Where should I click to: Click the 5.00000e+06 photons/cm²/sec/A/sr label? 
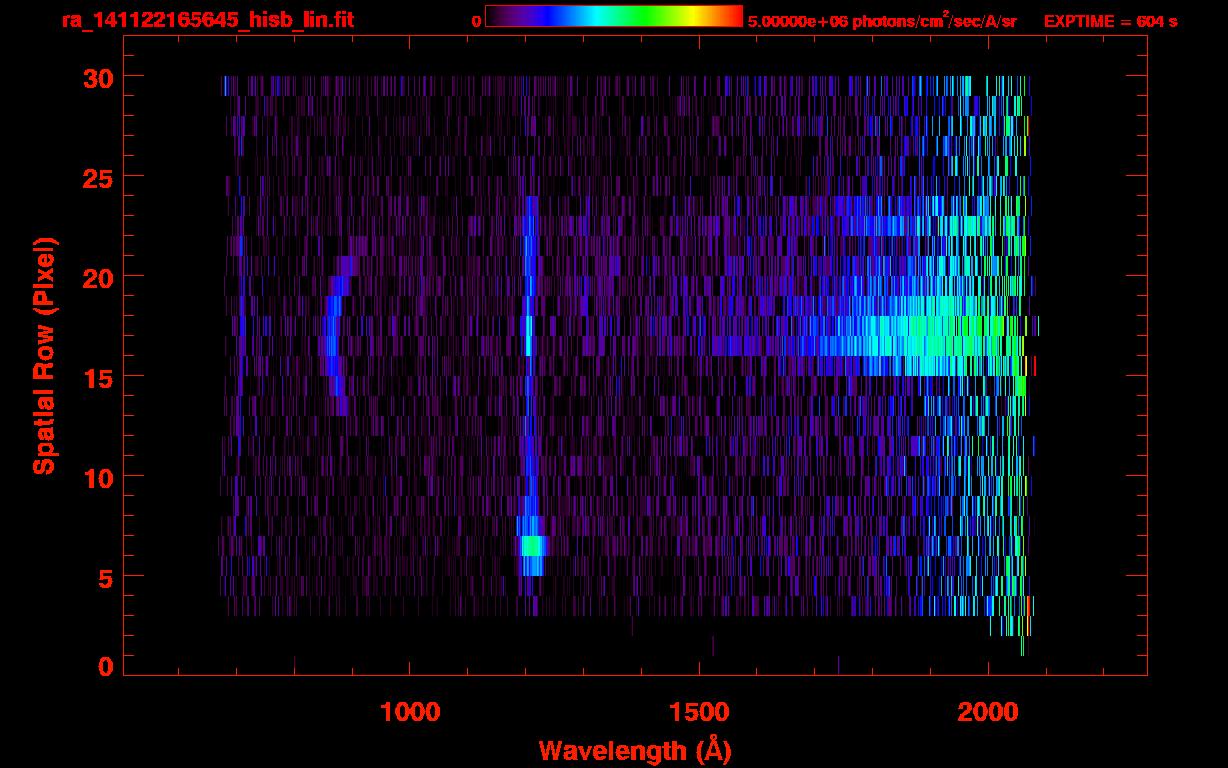point(882,21)
